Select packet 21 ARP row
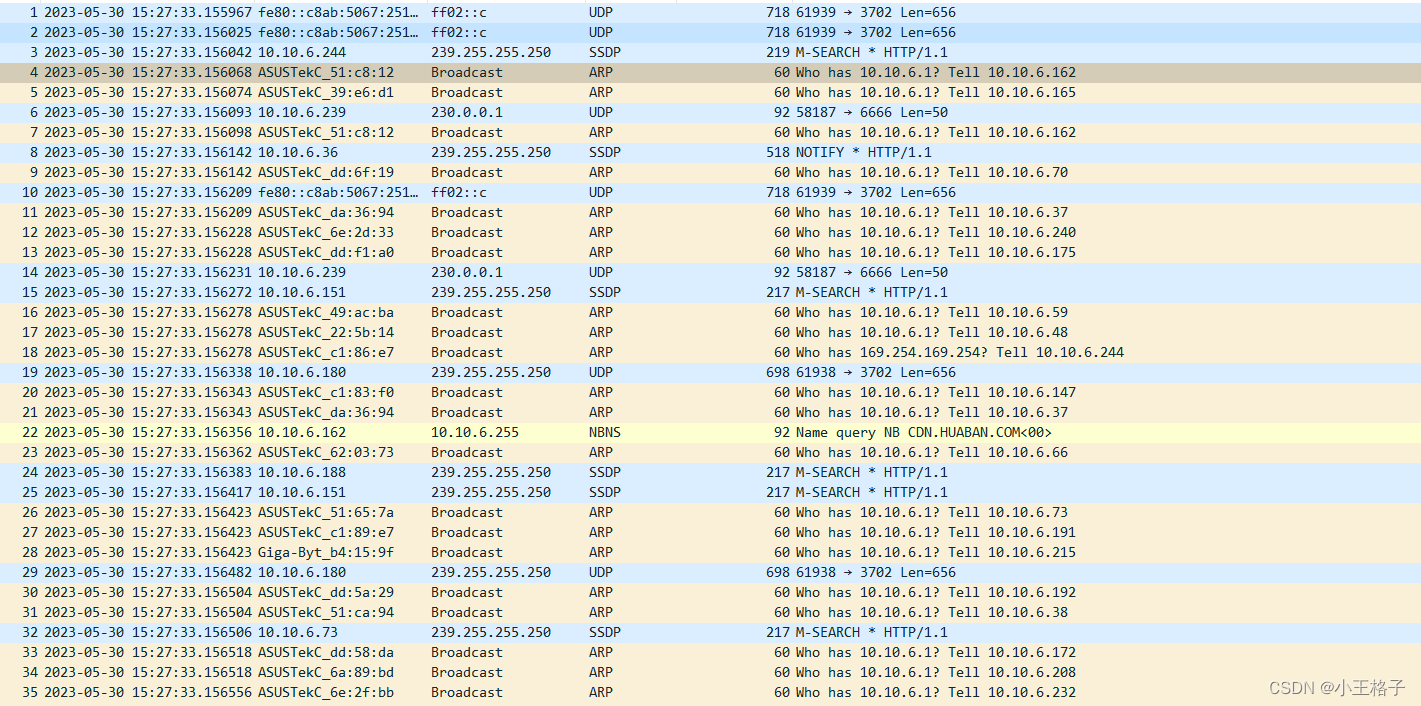This screenshot has height=706, width=1421. tap(710, 412)
